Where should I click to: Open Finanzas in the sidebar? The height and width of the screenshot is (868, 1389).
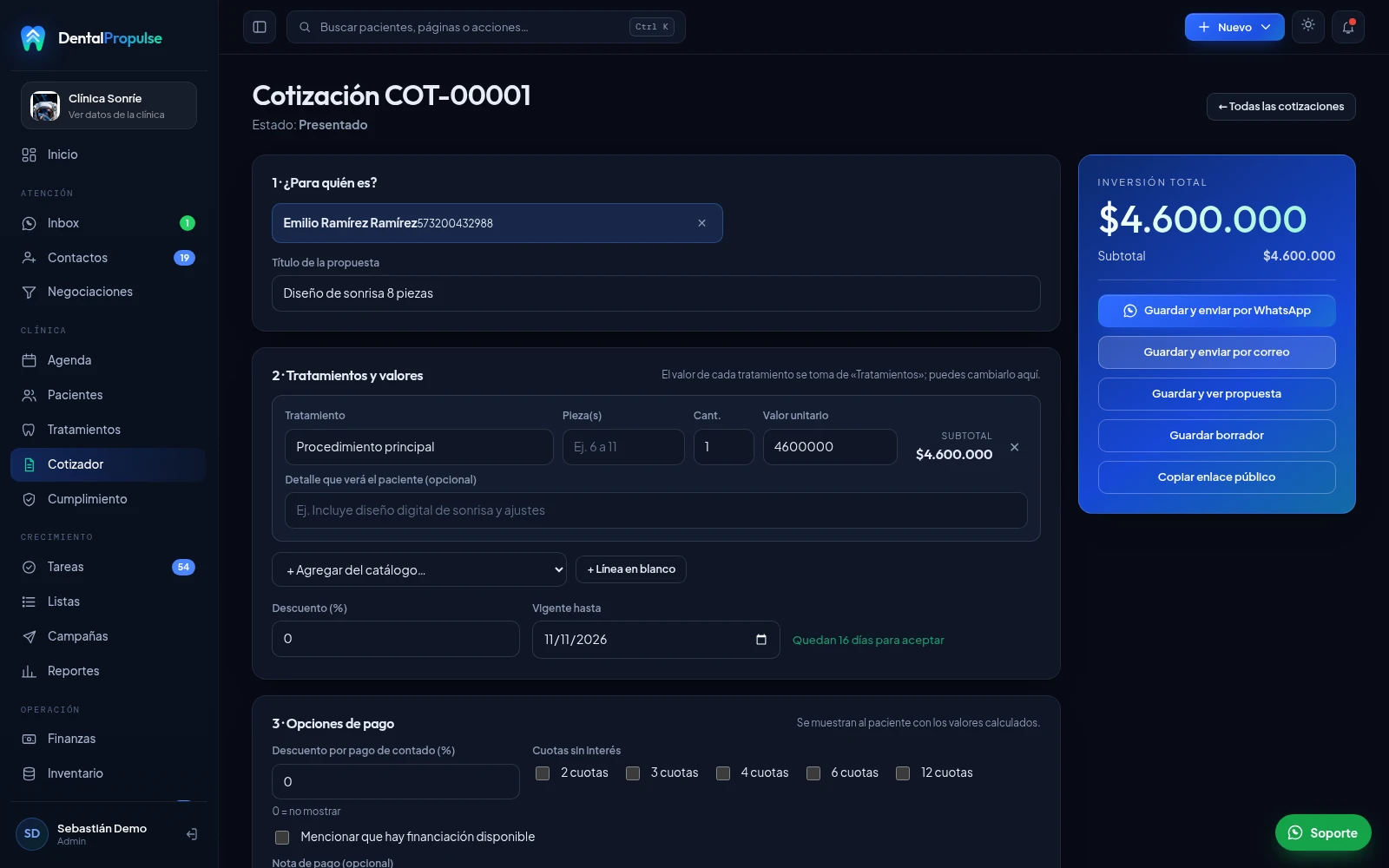[109, 739]
